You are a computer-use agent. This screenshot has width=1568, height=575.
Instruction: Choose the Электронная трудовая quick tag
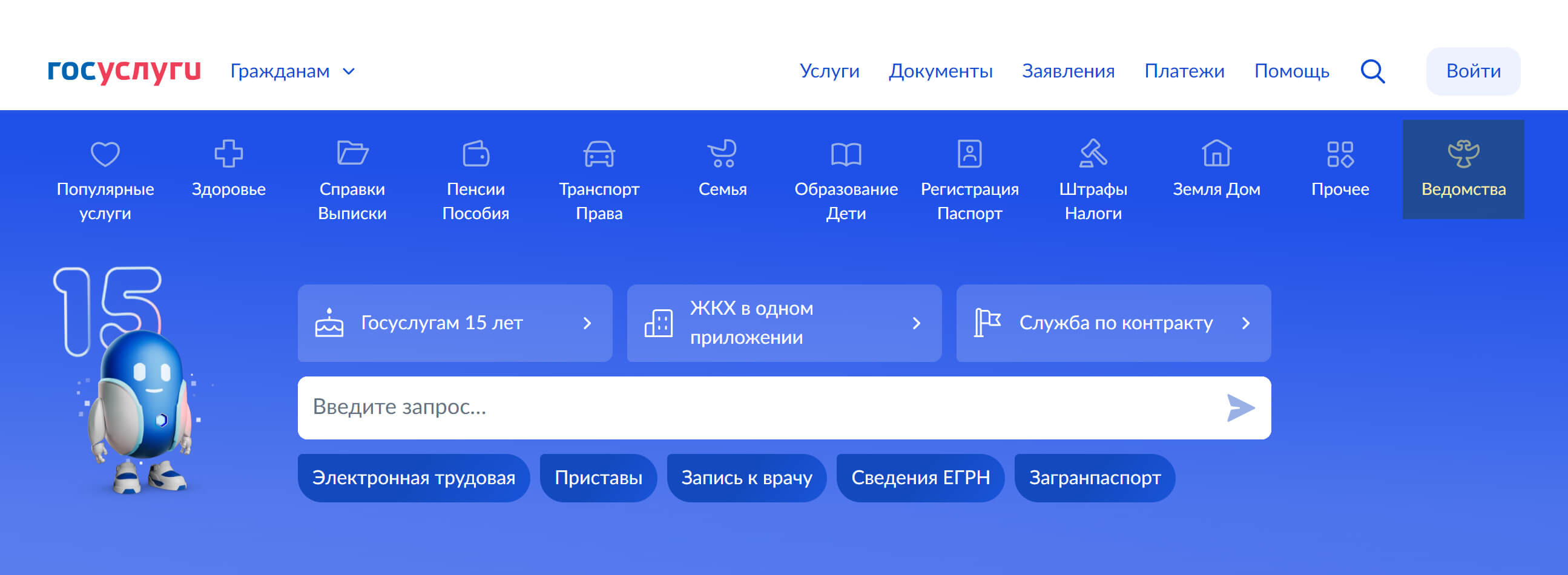click(413, 478)
